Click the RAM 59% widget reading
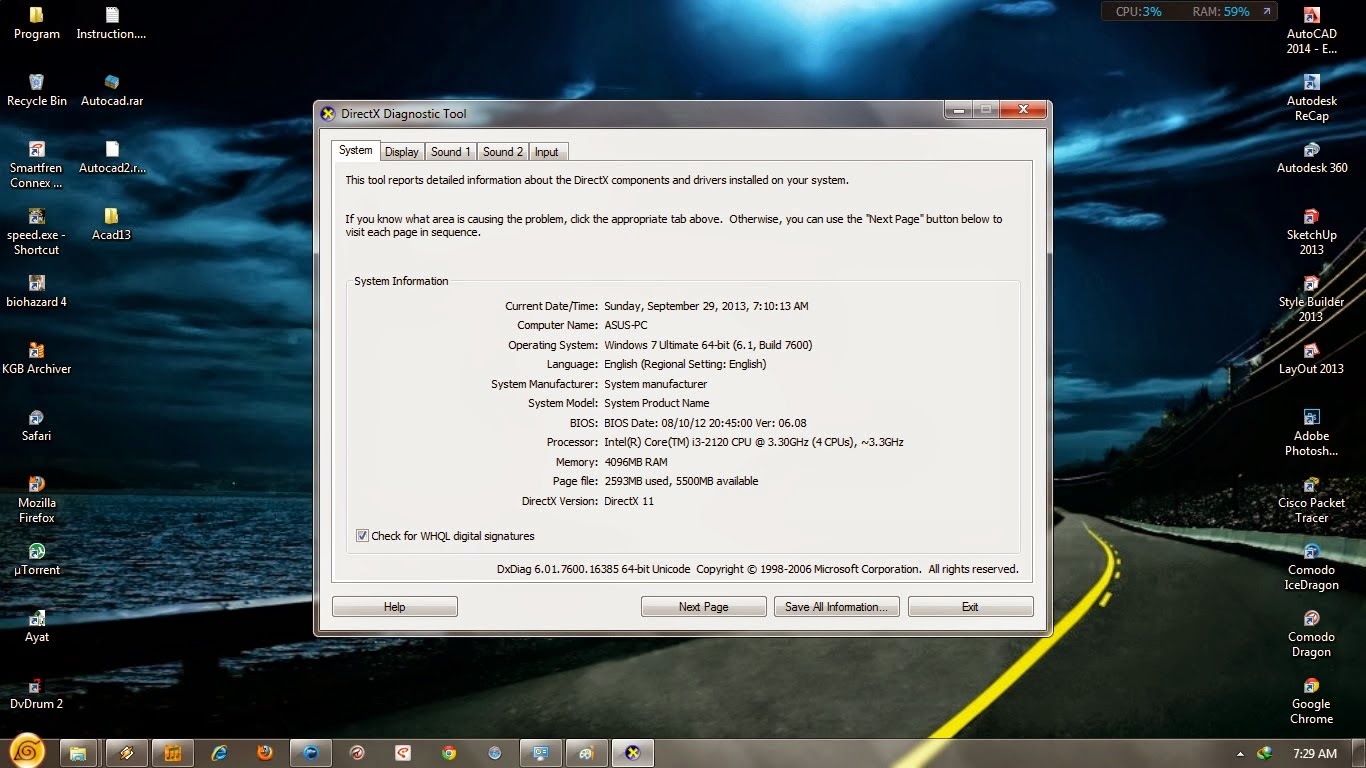The height and width of the screenshot is (768, 1366). click(1221, 12)
